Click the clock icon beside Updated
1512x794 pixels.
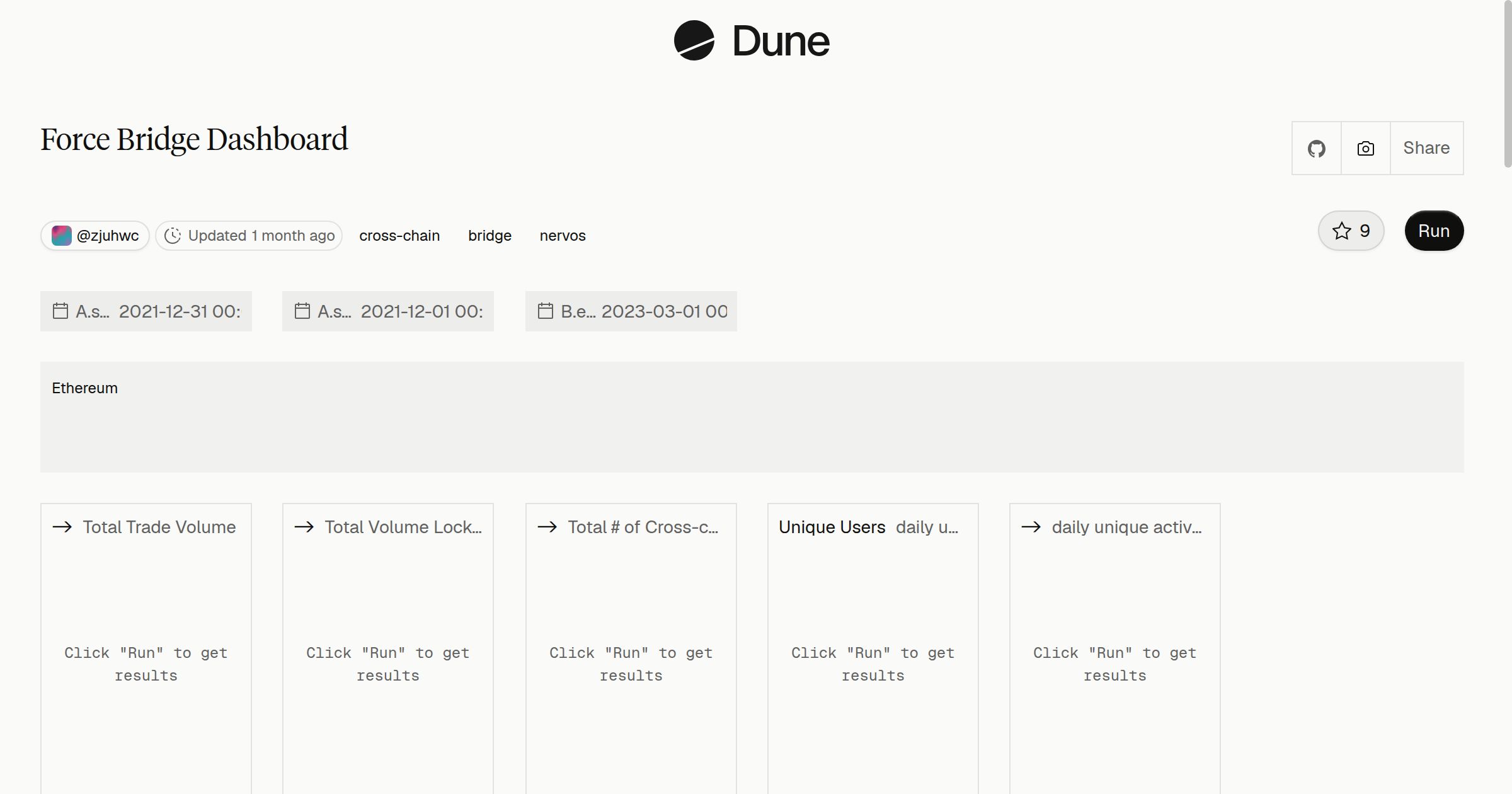coord(173,236)
